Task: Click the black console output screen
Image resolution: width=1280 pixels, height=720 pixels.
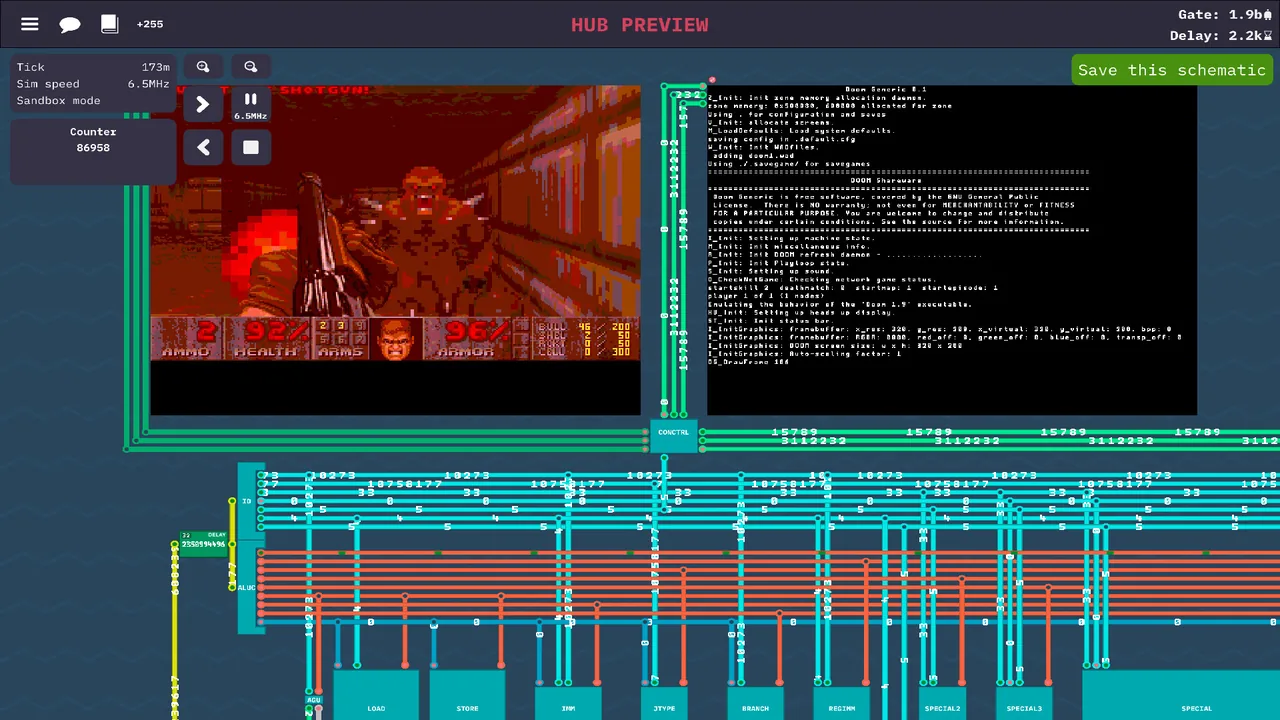Action: pyautogui.click(x=952, y=250)
